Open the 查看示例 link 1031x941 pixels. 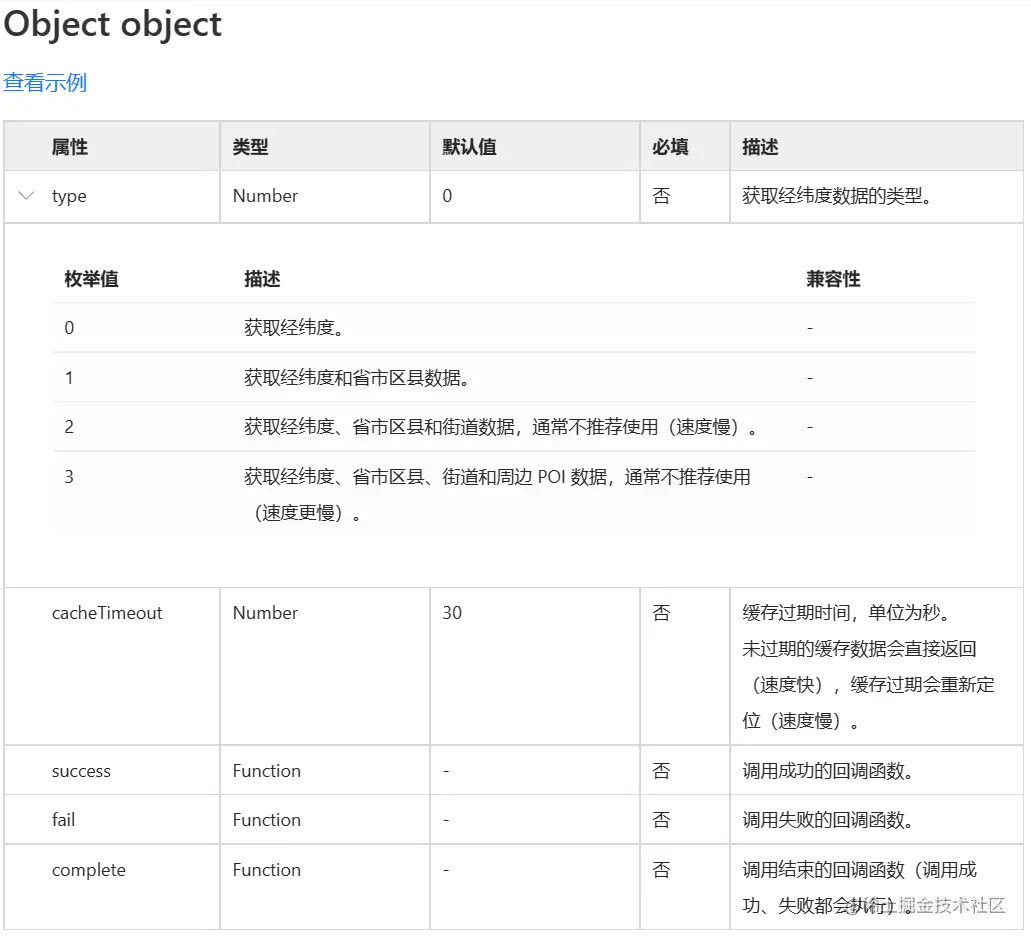point(45,82)
